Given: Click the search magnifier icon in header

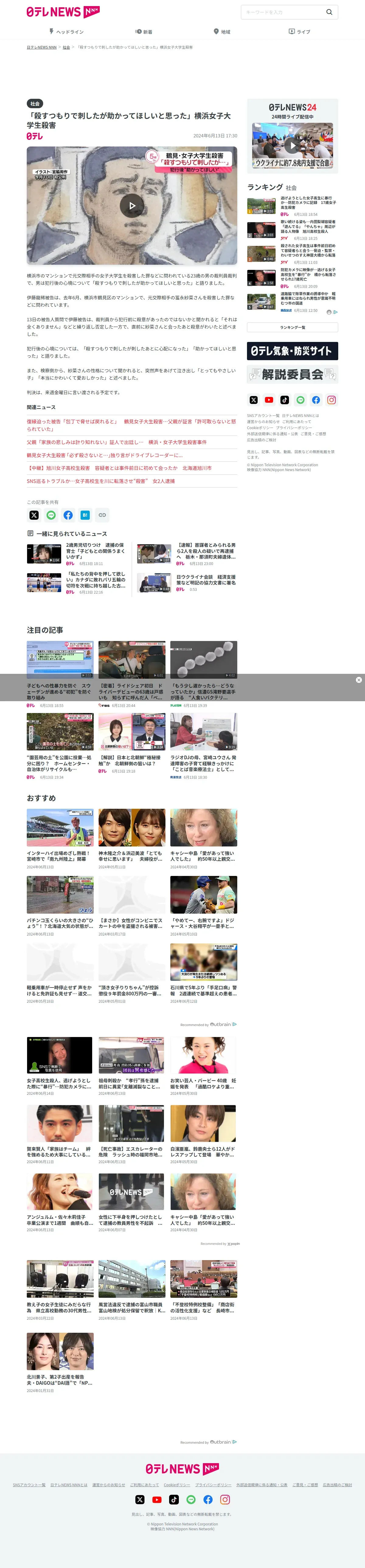Looking at the screenshot, I should [329, 12].
